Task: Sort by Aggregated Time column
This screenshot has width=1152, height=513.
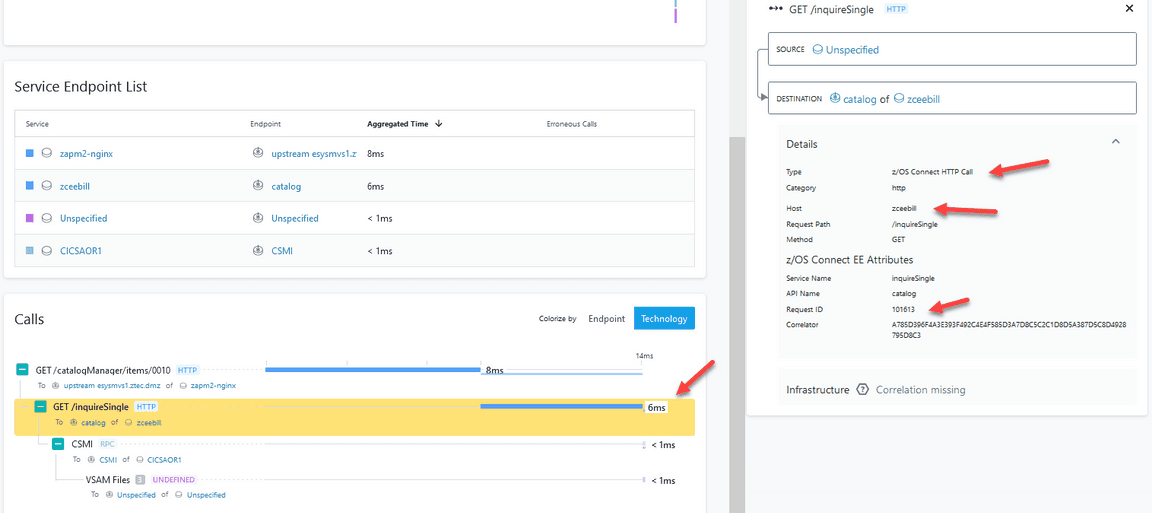Action: pyautogui.click(x=404, y=124)
